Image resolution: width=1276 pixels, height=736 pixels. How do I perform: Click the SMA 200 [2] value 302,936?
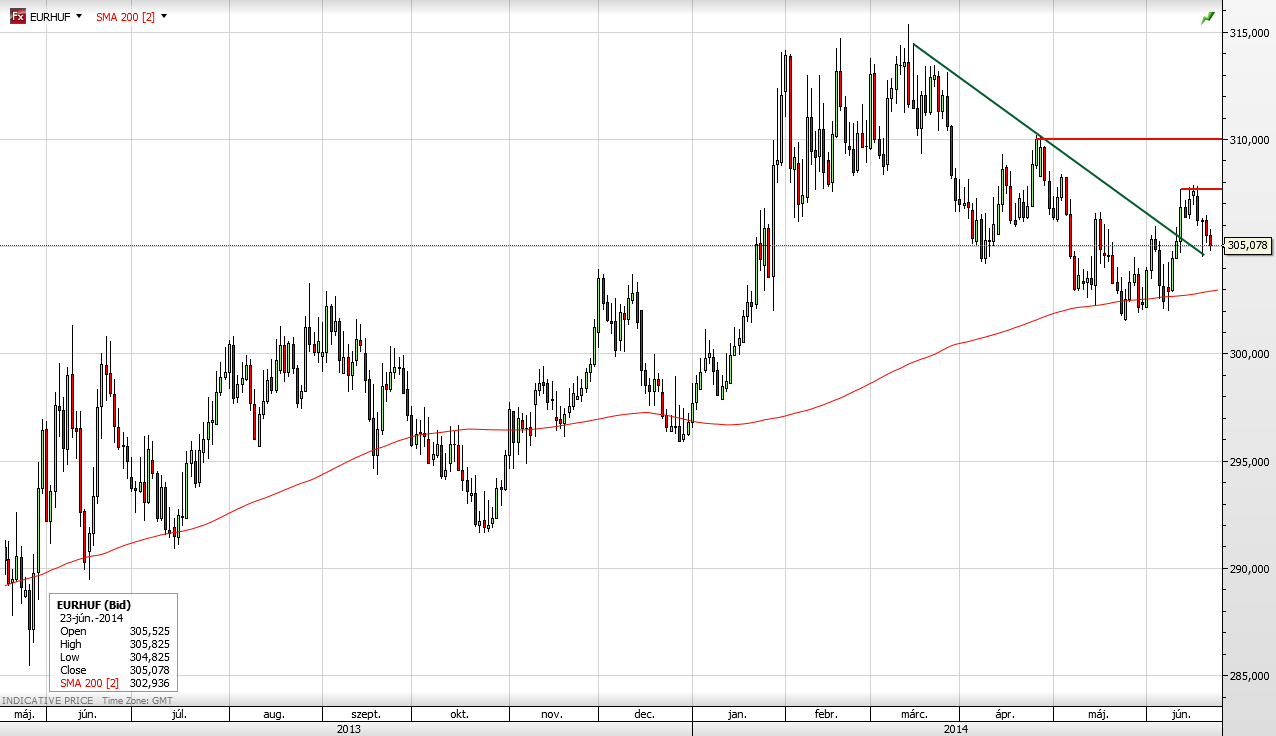(x=150, y=683)
